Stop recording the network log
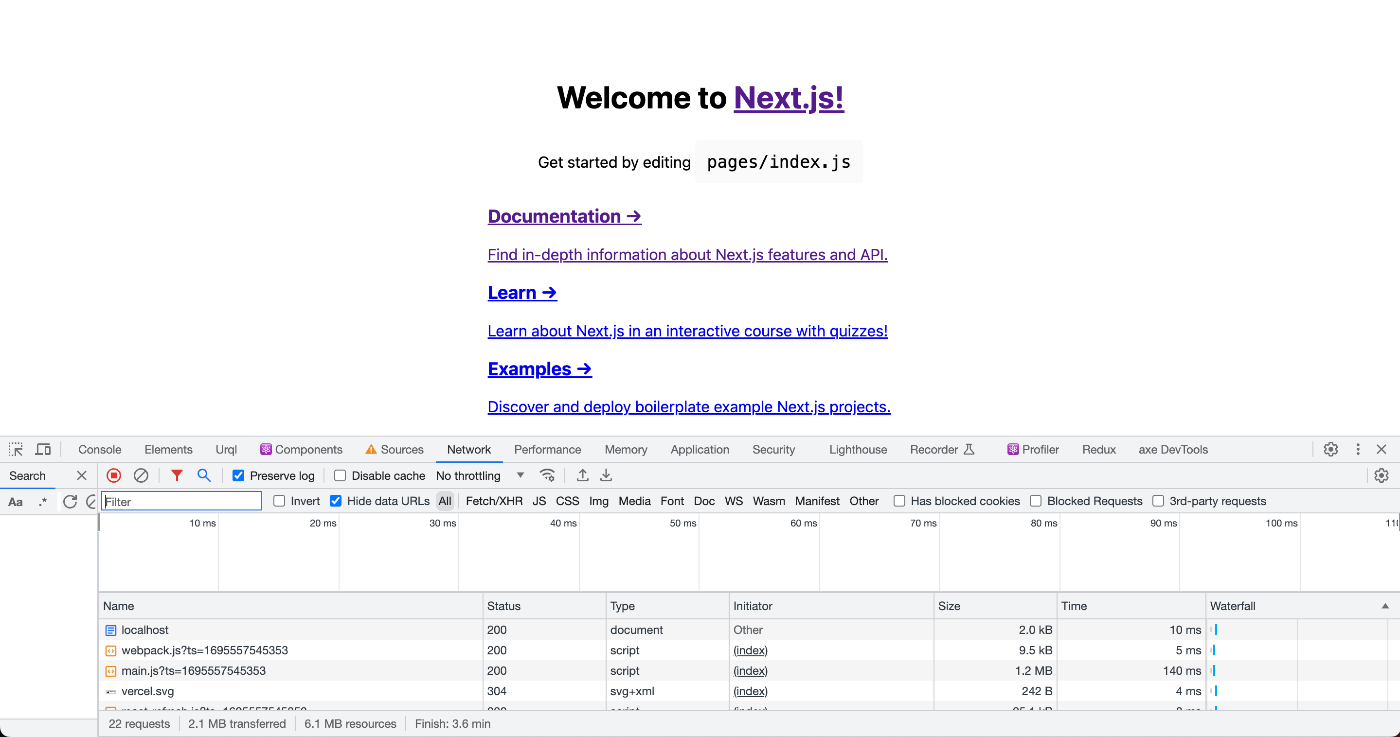Screen dimensions: 1400x737 (114, 475)
